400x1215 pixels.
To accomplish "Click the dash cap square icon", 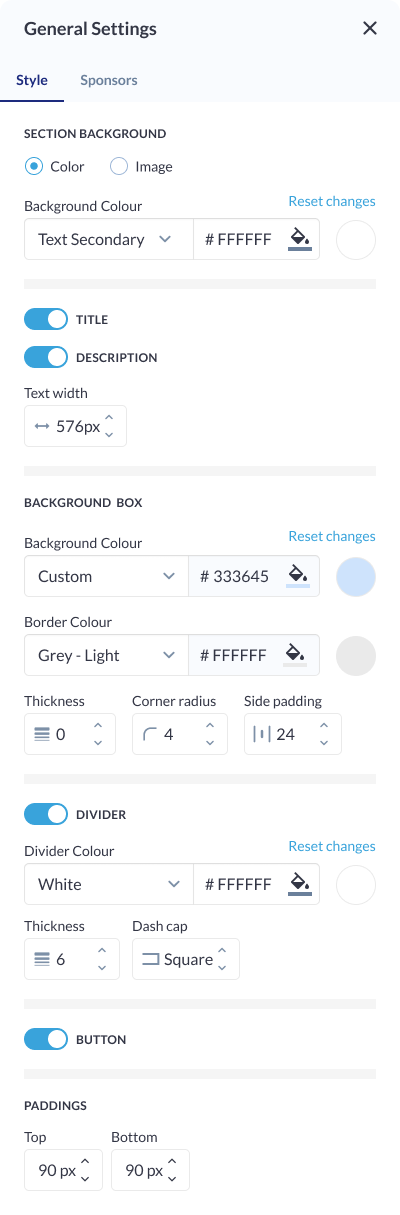I will (151, 959).
